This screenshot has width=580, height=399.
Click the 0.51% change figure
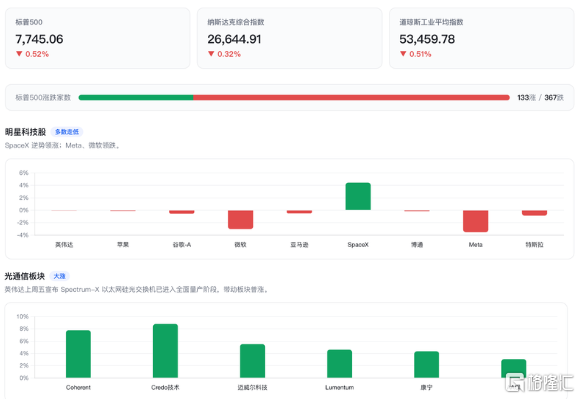click(420, 54)
